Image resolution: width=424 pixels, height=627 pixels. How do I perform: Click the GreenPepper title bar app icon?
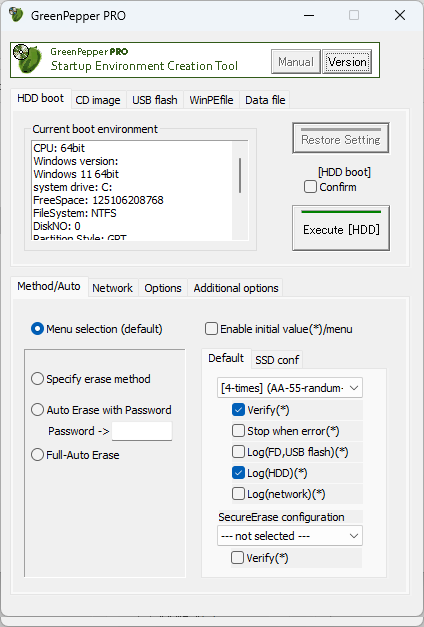[16, 15]
